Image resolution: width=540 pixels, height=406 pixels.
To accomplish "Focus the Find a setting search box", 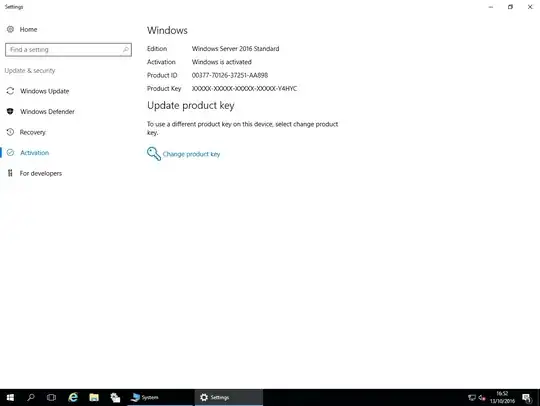I will point(68,50).
